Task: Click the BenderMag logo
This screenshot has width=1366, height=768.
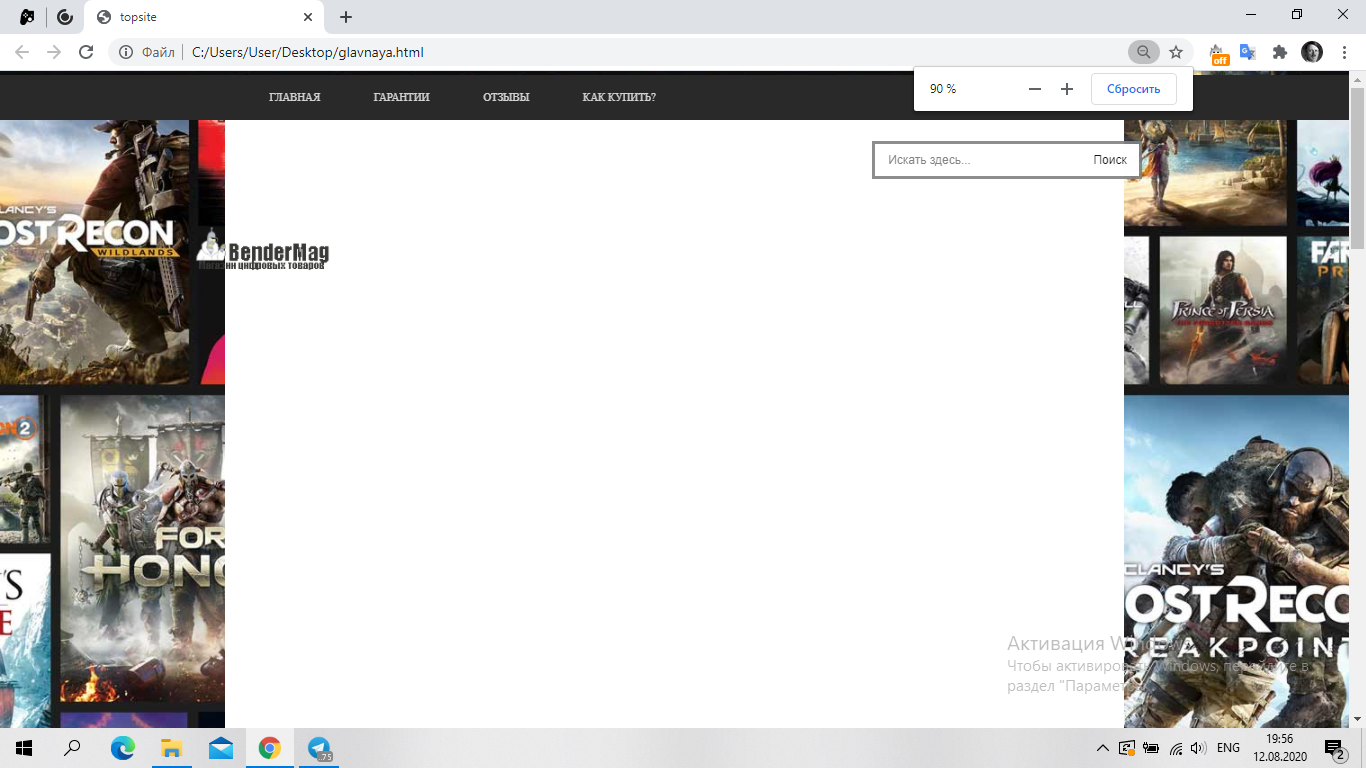Action: [x=262, y=251]
